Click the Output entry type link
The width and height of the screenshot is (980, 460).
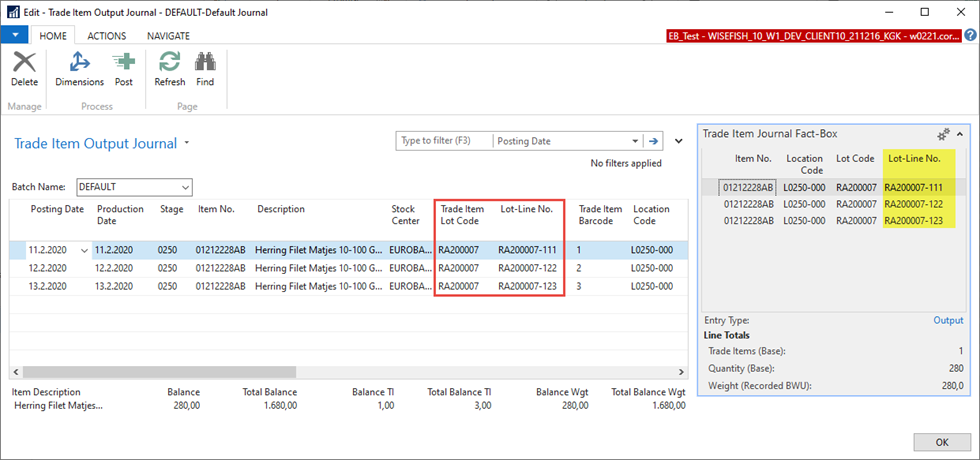click(948, 320)
